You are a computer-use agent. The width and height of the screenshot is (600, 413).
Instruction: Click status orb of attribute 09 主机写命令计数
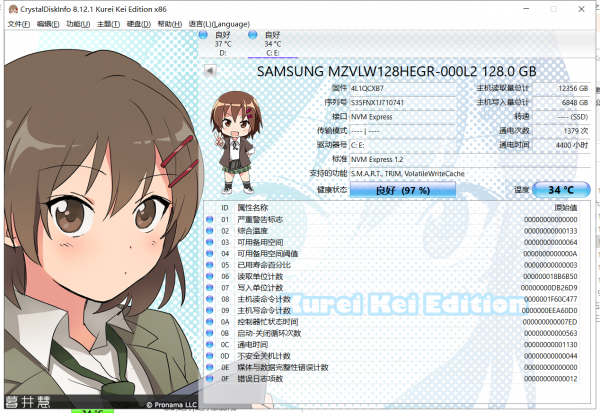point(209,310)
